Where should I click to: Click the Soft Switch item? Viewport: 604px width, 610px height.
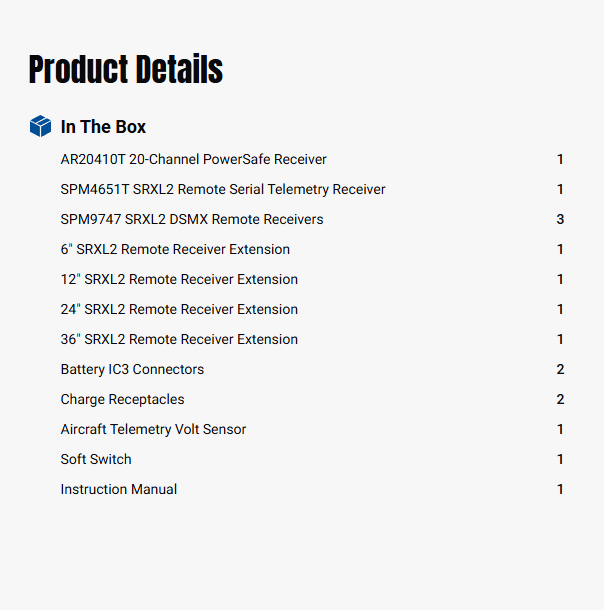[96, 459]
